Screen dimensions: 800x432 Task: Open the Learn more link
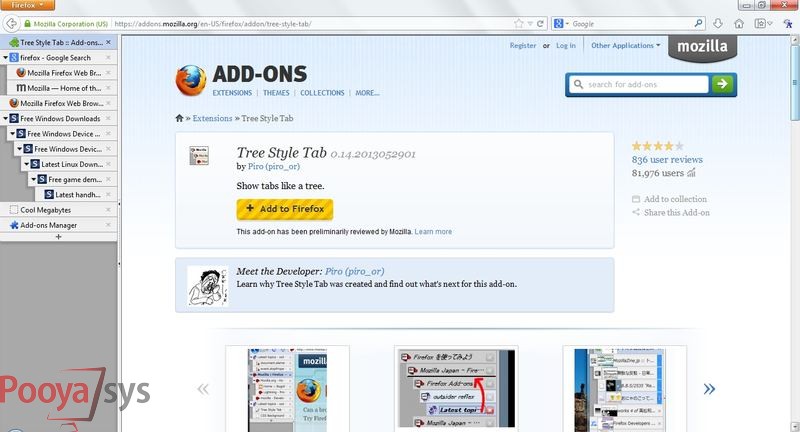click(433, 232)
